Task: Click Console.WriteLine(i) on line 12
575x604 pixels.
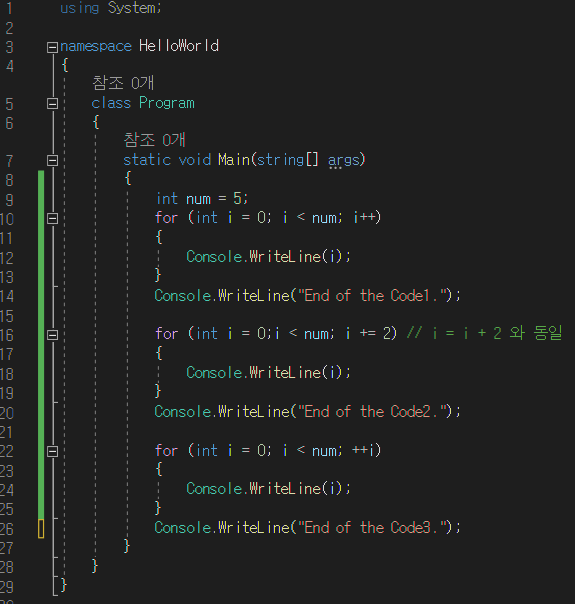Action: pyautogui.click(x=268, y=257)
